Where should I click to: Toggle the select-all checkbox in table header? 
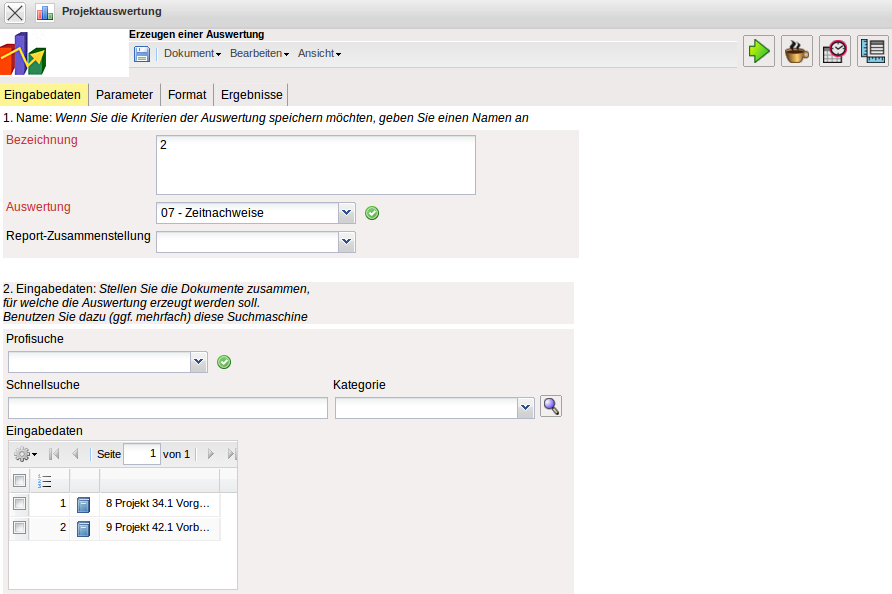click(19, 480)
